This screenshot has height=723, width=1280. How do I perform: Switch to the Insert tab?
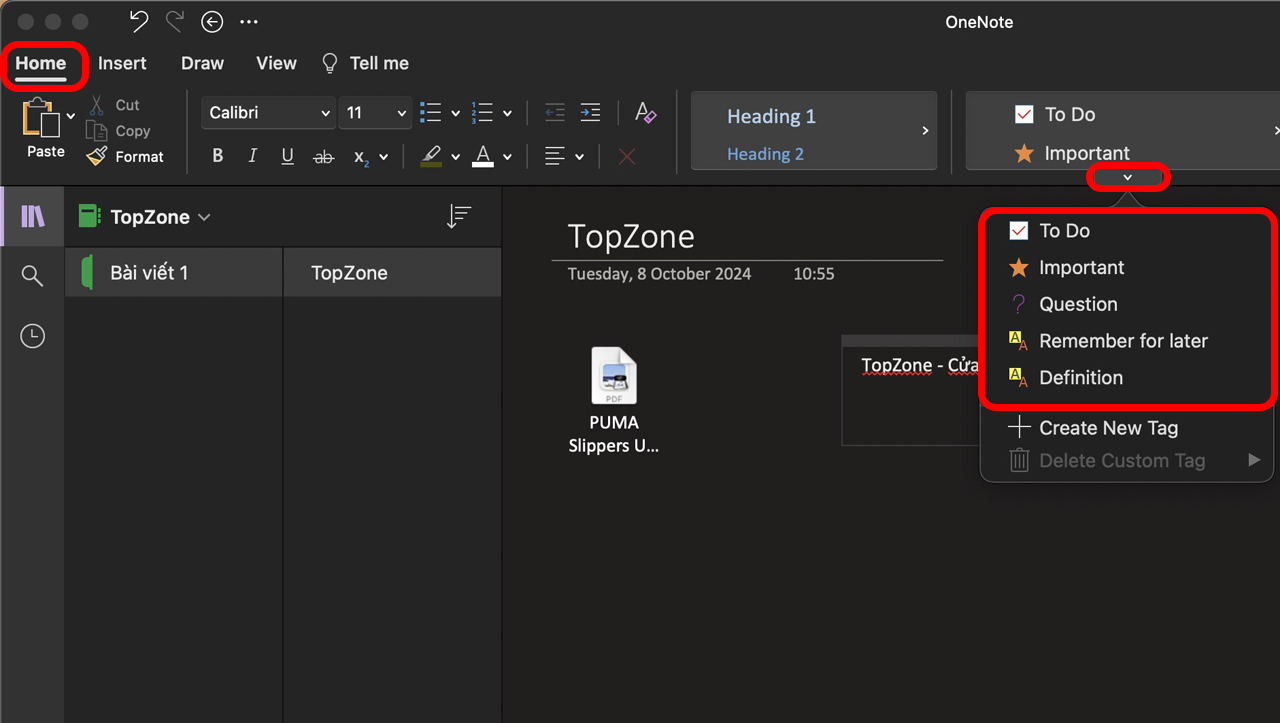point(122,63)
